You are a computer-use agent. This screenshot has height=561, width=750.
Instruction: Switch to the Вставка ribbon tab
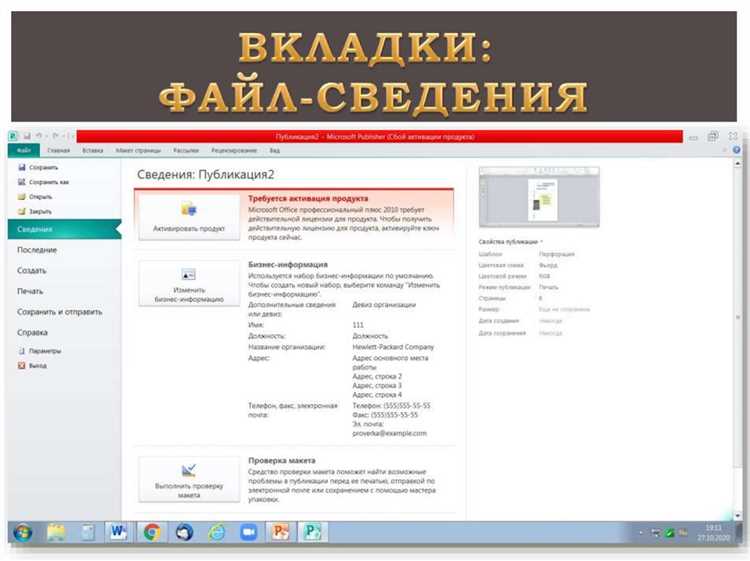93,150
